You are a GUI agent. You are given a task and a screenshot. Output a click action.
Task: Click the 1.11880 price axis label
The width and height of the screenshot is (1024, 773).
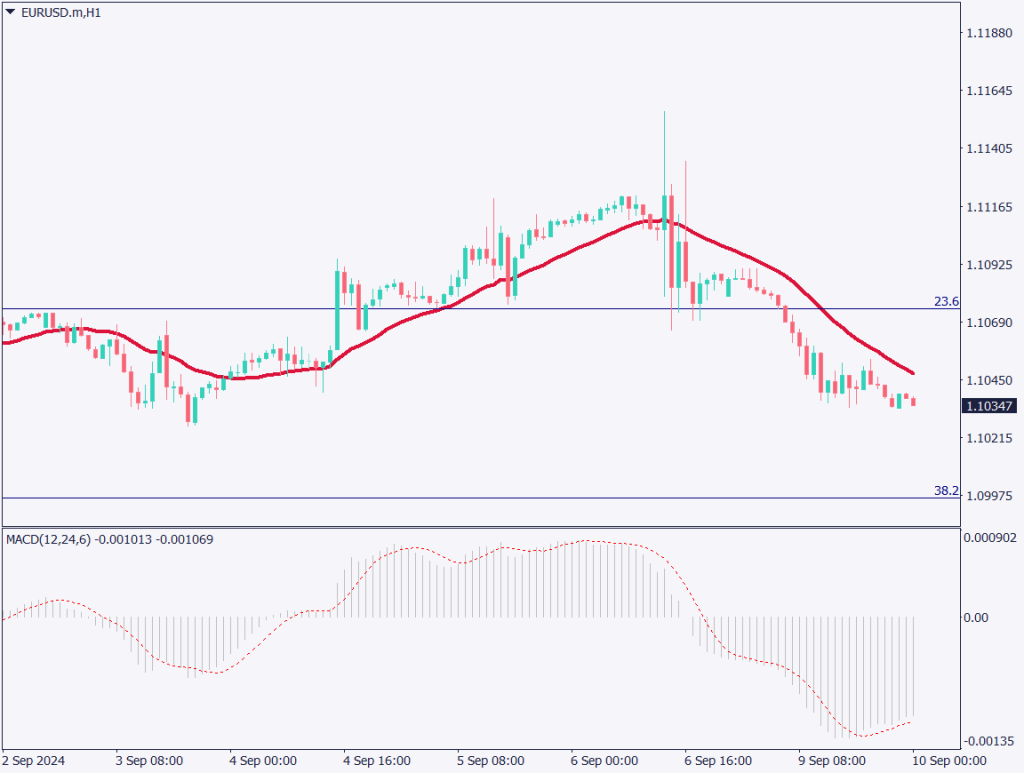989,33
